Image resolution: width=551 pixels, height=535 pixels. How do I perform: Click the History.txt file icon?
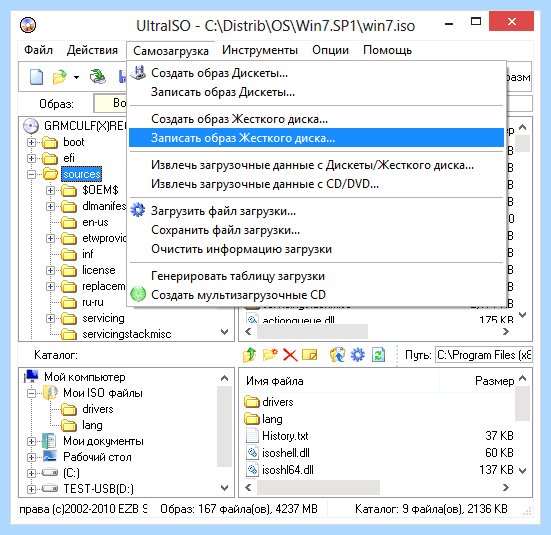coord(252,436)
